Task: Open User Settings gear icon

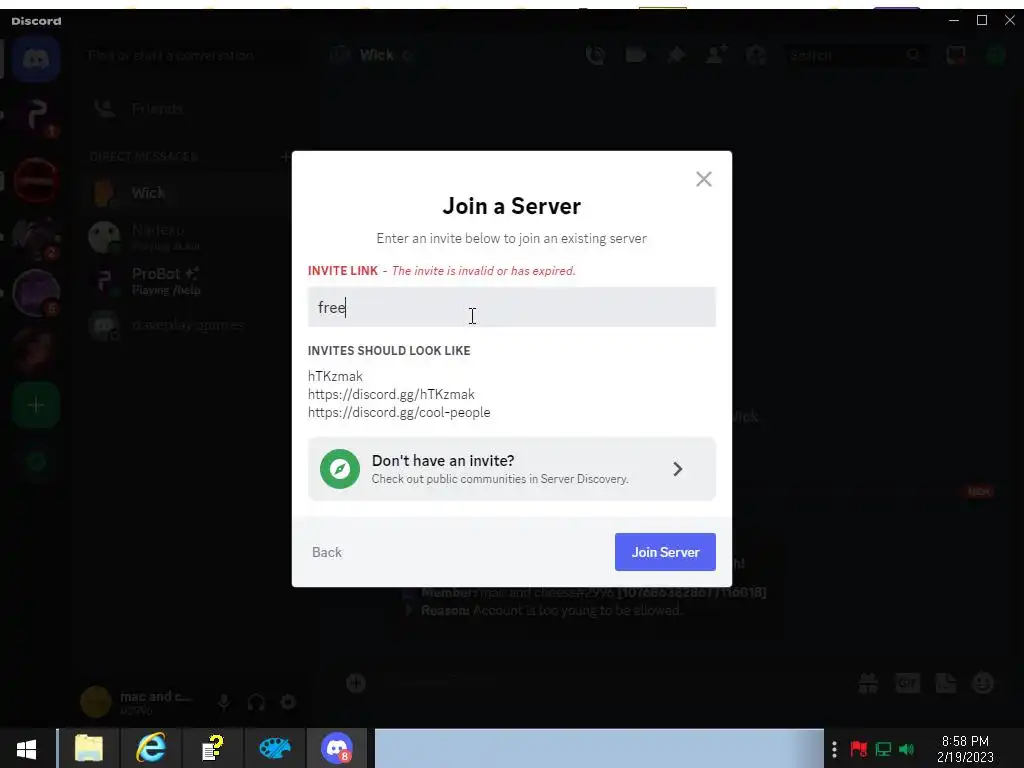Action: 288,702
